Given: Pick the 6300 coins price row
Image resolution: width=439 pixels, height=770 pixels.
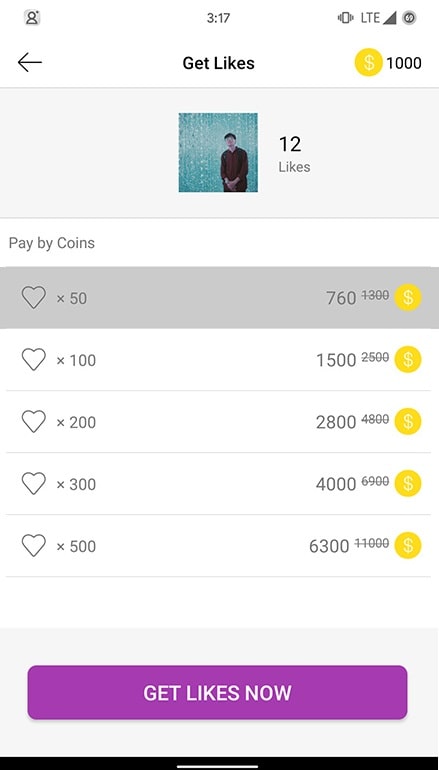Looking at the screenshot, I should tap(220, 546).
